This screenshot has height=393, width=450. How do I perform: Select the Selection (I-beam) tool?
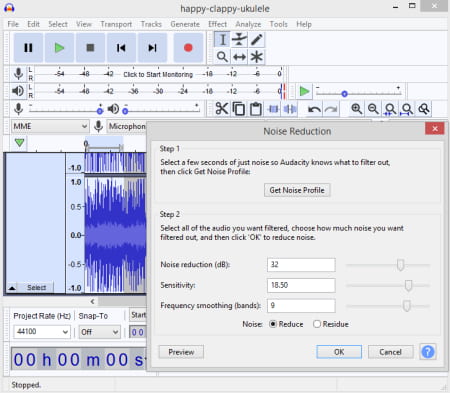point(222,40)
